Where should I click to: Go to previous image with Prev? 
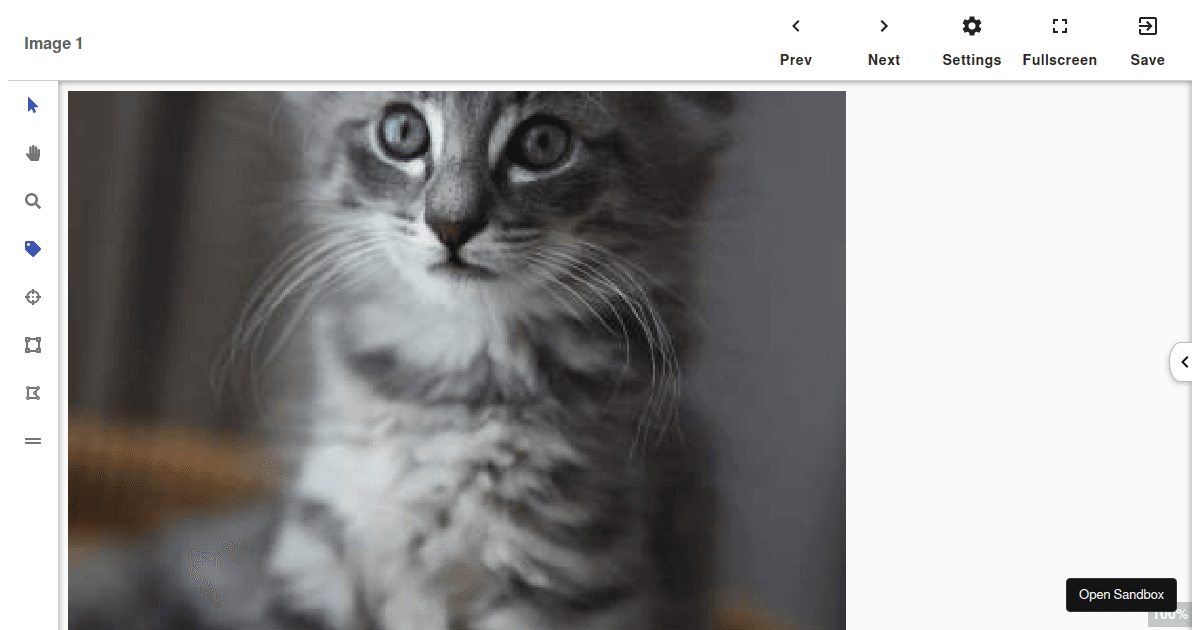click(796, 42)
